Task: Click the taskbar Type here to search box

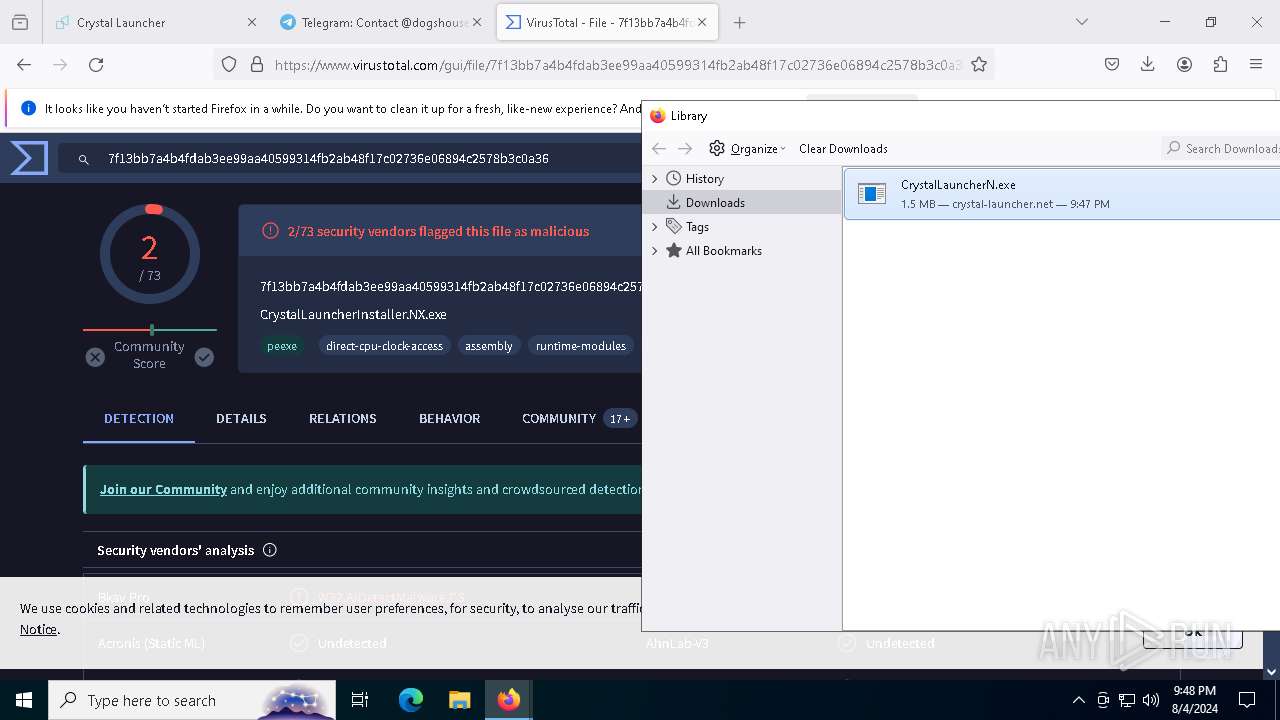Action: click(x=192, y=700)
